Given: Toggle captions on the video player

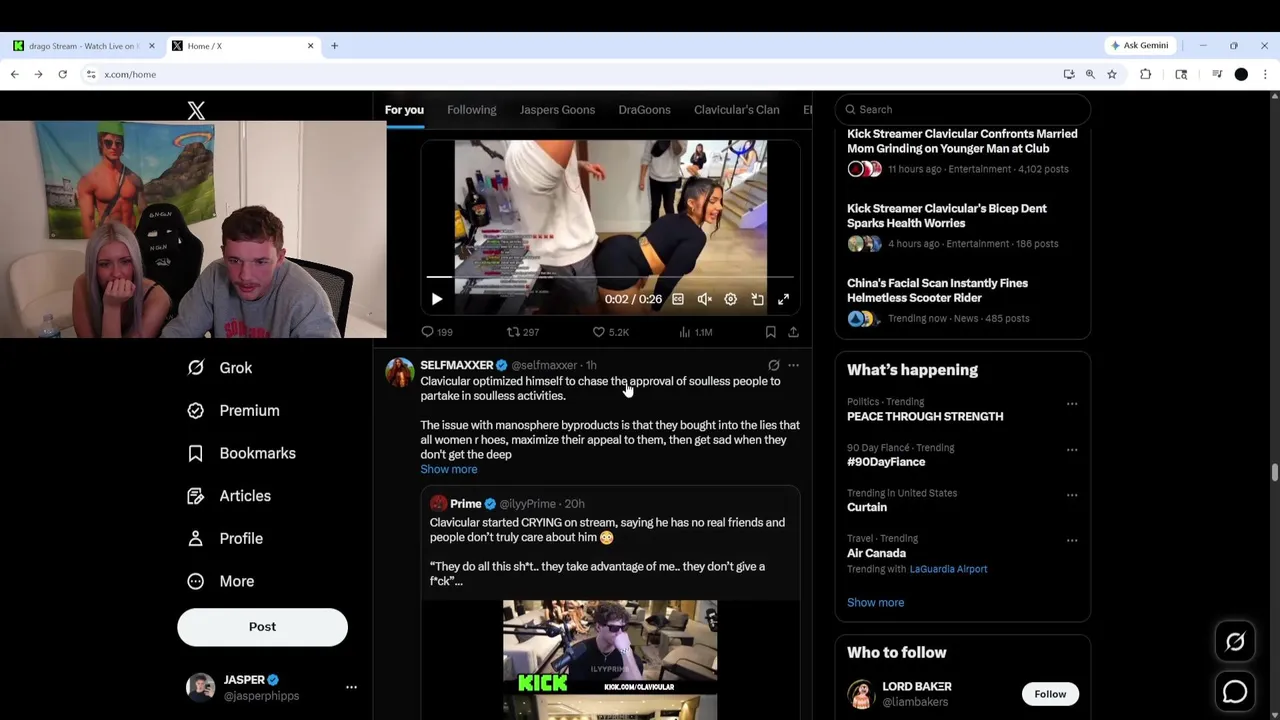Looking at the screenshot, I should coord(678,299).
